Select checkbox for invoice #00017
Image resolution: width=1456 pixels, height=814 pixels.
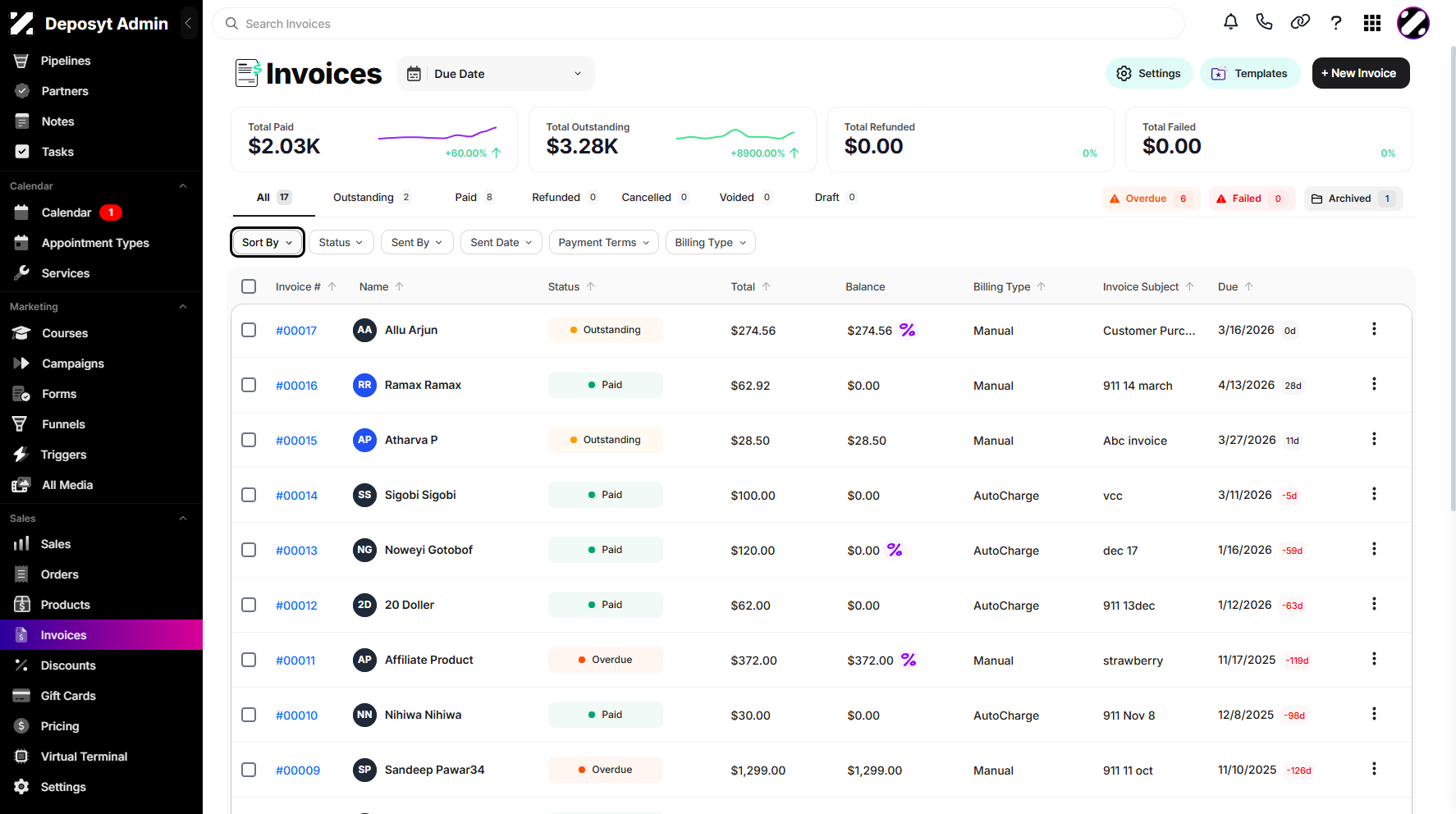click(249, 330)
